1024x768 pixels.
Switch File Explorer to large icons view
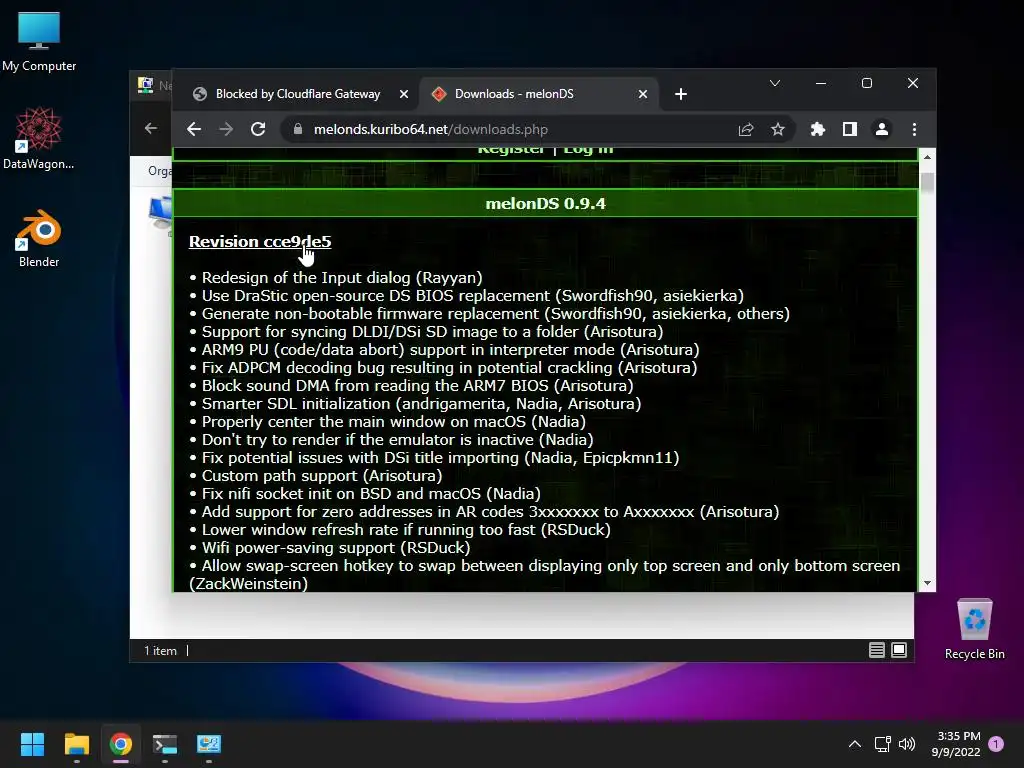coord(899,650)
